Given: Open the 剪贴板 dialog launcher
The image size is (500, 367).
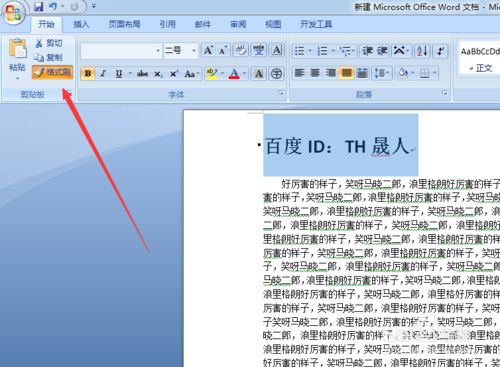Looking at the screenshot, I should (x=68, y=93).
